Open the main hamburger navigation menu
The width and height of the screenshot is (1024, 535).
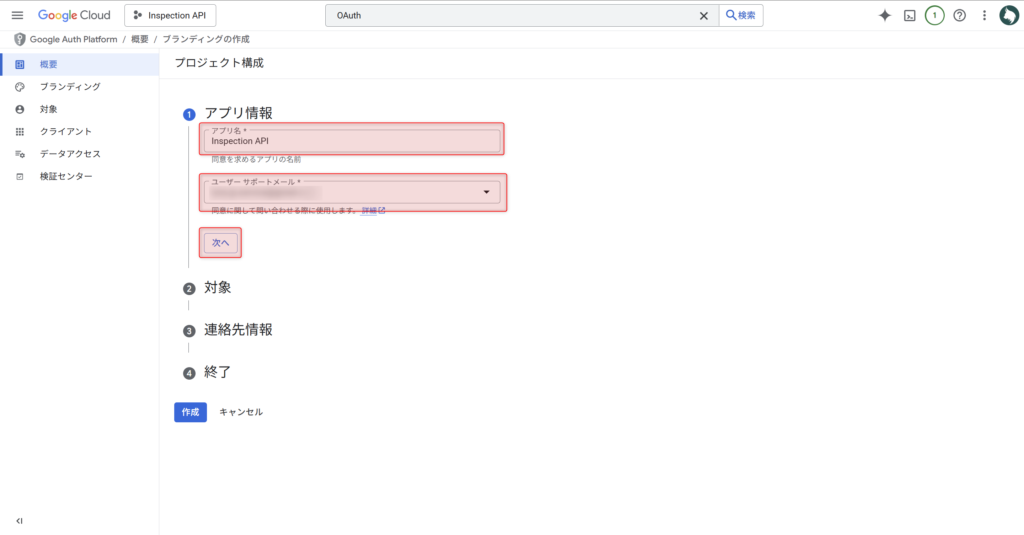[x=17, y=15]
